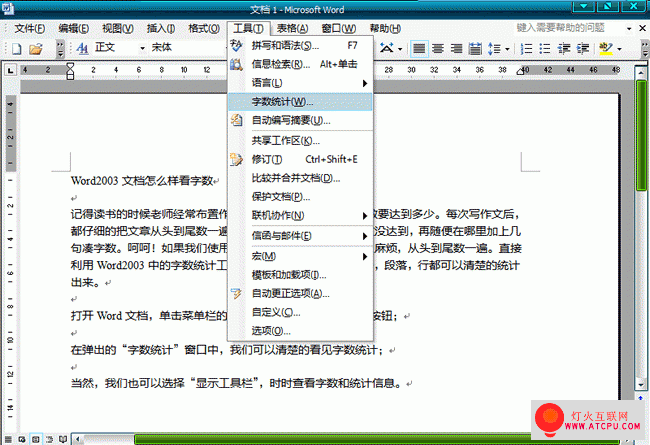This screenshot has height=445, width=650.
Task: Expand the line spacing dropdown arrow
Action: click(507, 49)
